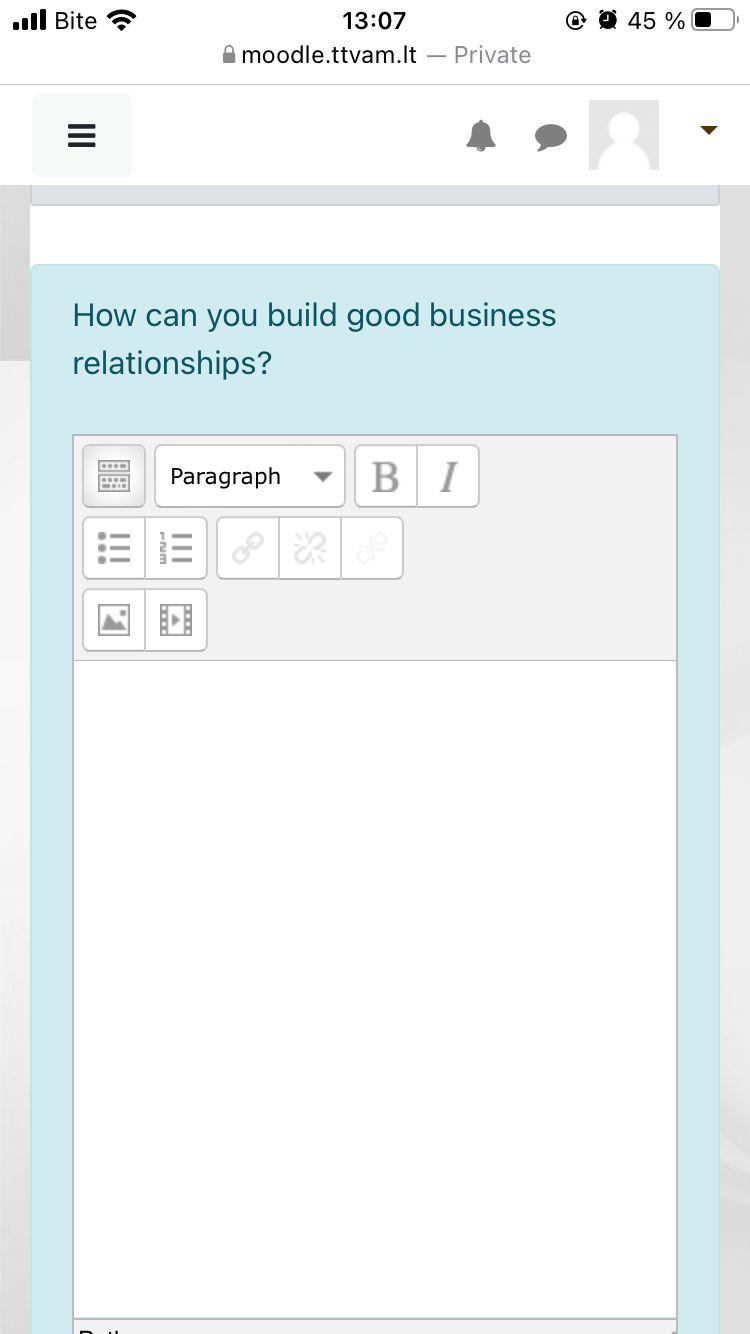Open the messages chat bubble
Viewport: 750px width, 1334px height.
click(x=550, y=137)
